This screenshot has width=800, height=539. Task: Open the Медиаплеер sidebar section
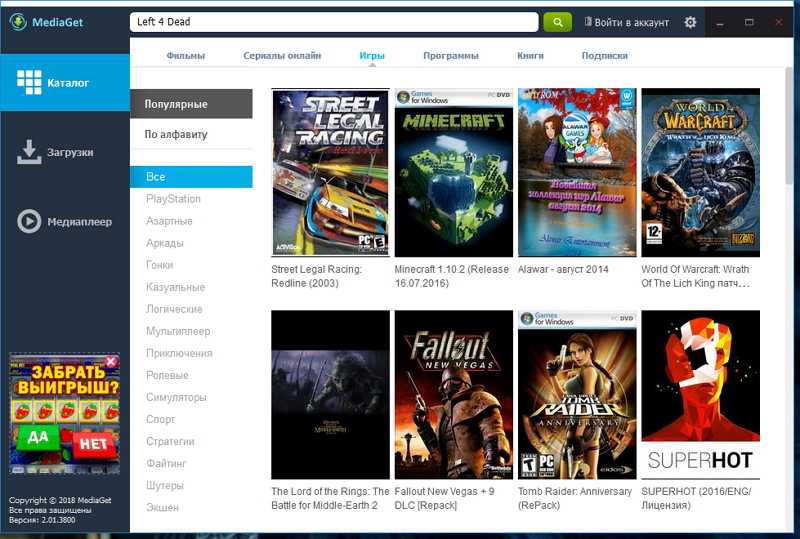point(65,222)
